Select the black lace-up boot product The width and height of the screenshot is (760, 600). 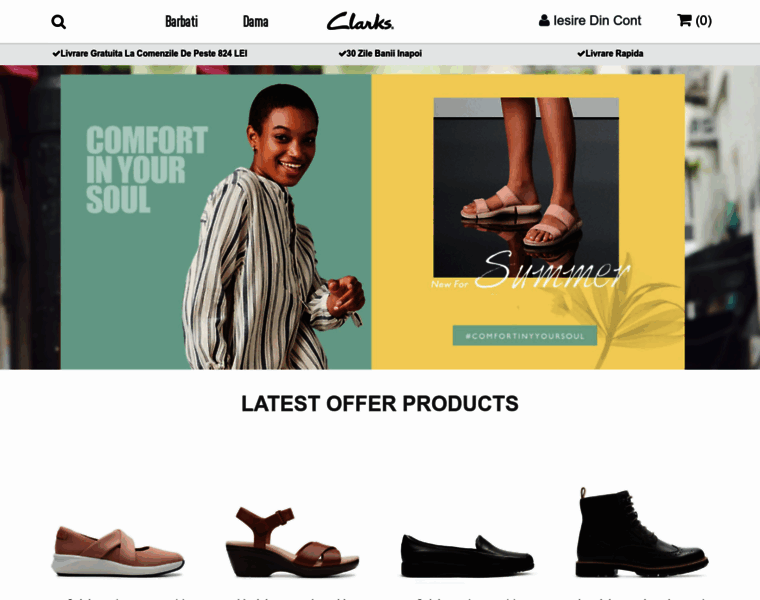pyautogui.click(x=642, y=533)
